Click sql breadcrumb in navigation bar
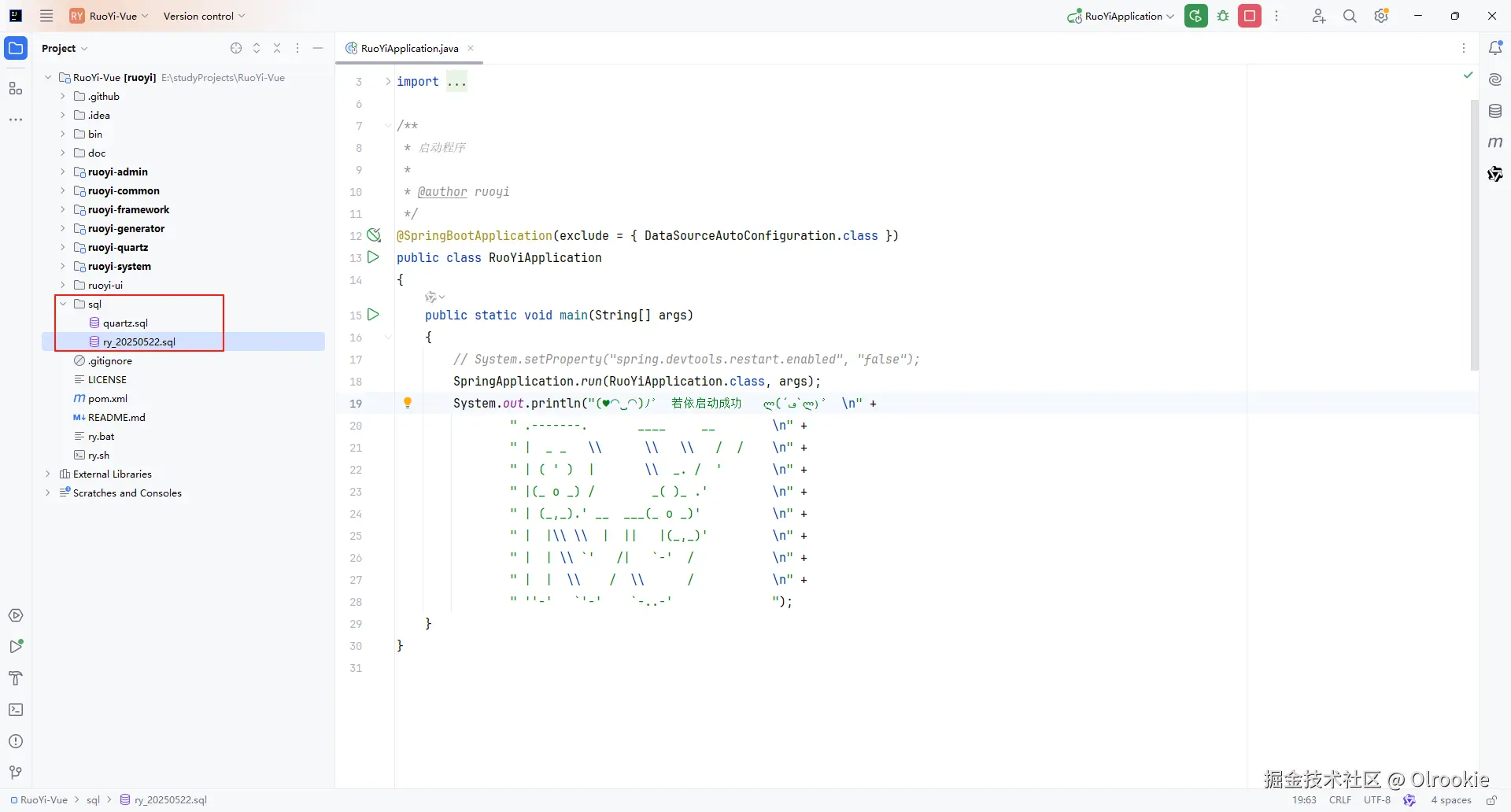The height and width of the screenshot is (812, 1511). click(93, 799)
